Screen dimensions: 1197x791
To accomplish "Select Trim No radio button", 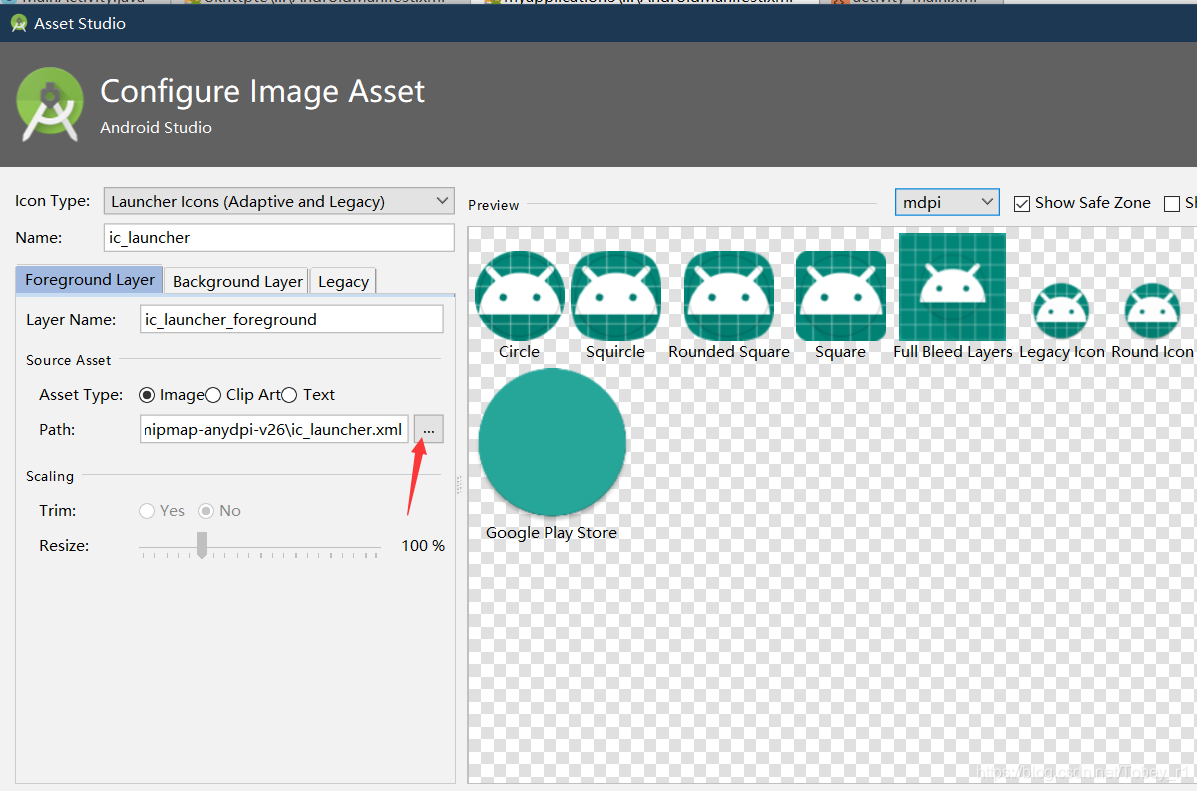I will pyautogui.click(x=206, y=511).
